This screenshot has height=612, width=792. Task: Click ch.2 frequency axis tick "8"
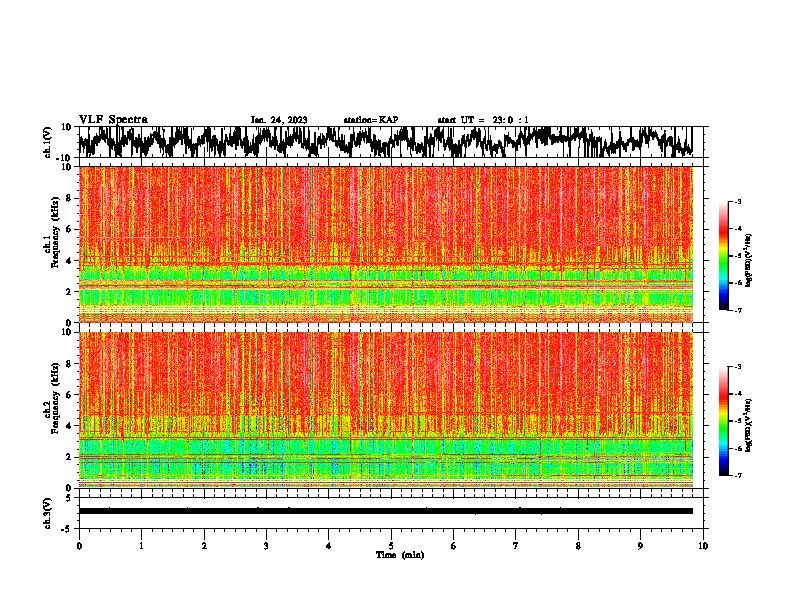click(x=69, y=364)
